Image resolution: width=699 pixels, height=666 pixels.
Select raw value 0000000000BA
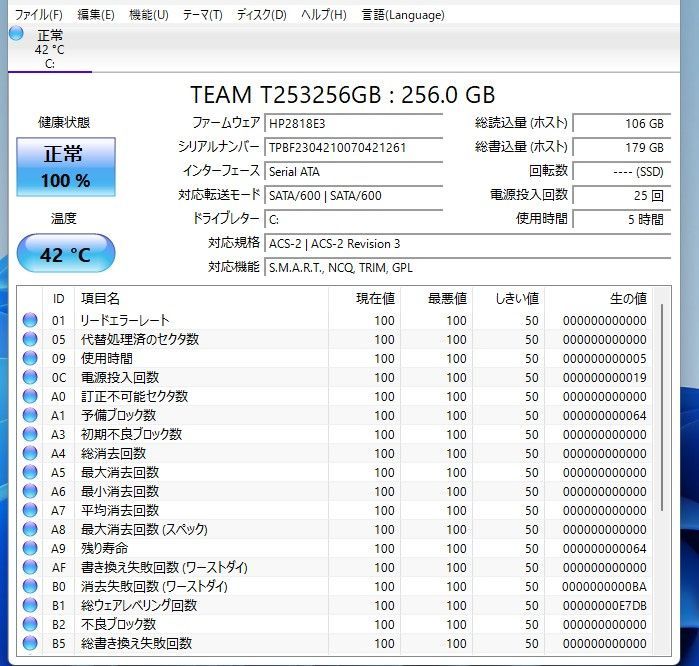604,586
